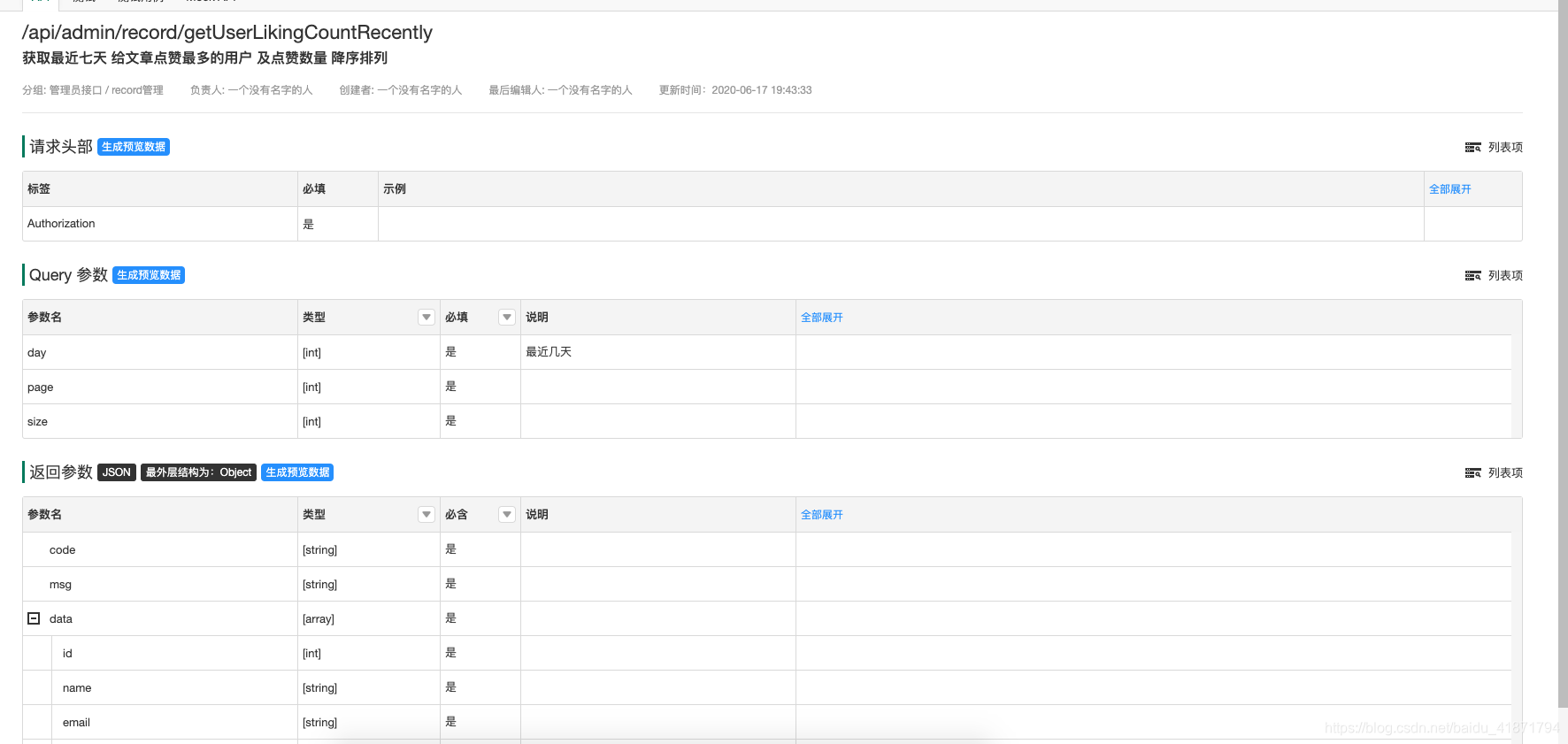
Task: Click the 更新时间 2020-06-17 19:43:33 text
Action: tap(735, 90)
